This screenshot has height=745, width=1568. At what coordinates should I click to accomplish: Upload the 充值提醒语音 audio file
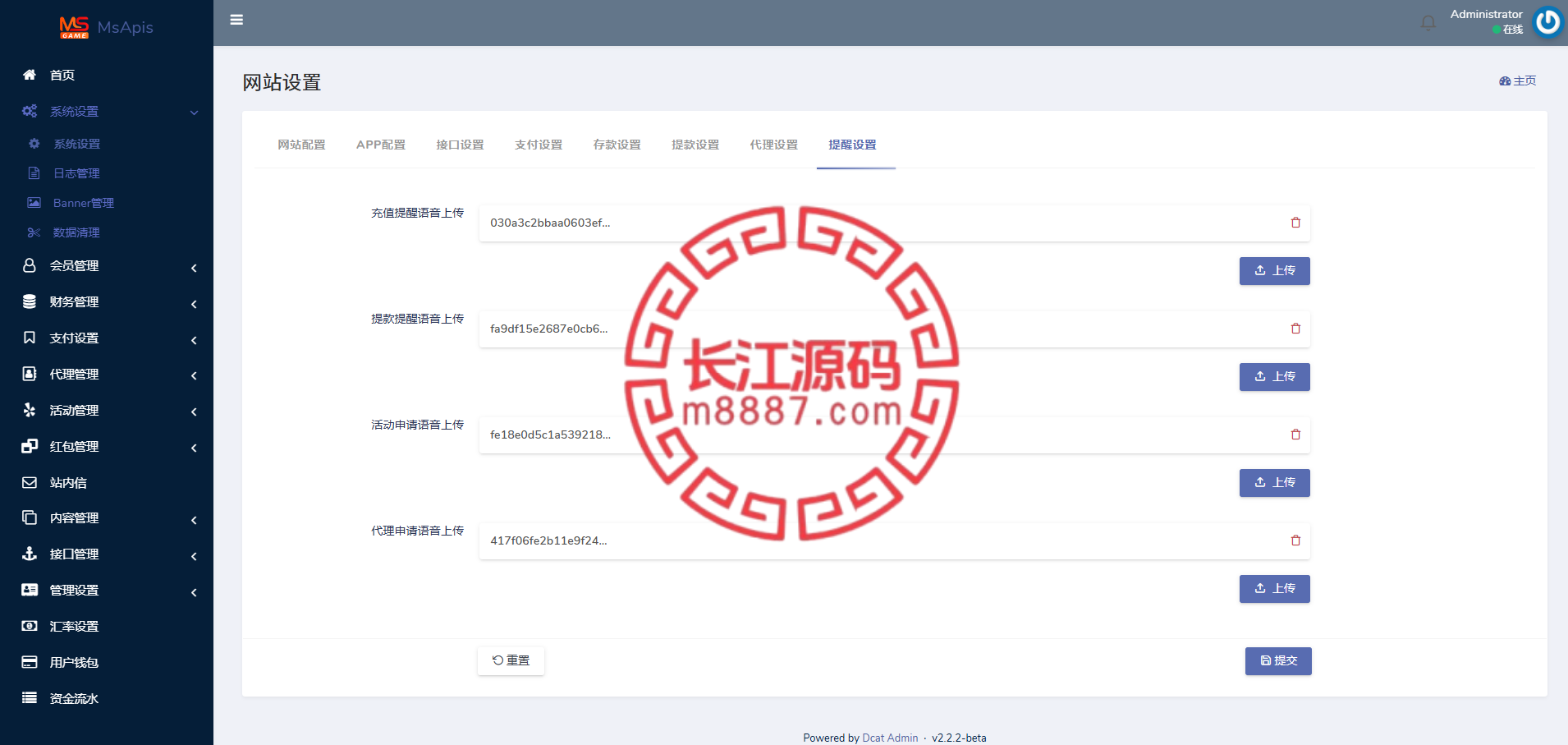coord(1275,271)
